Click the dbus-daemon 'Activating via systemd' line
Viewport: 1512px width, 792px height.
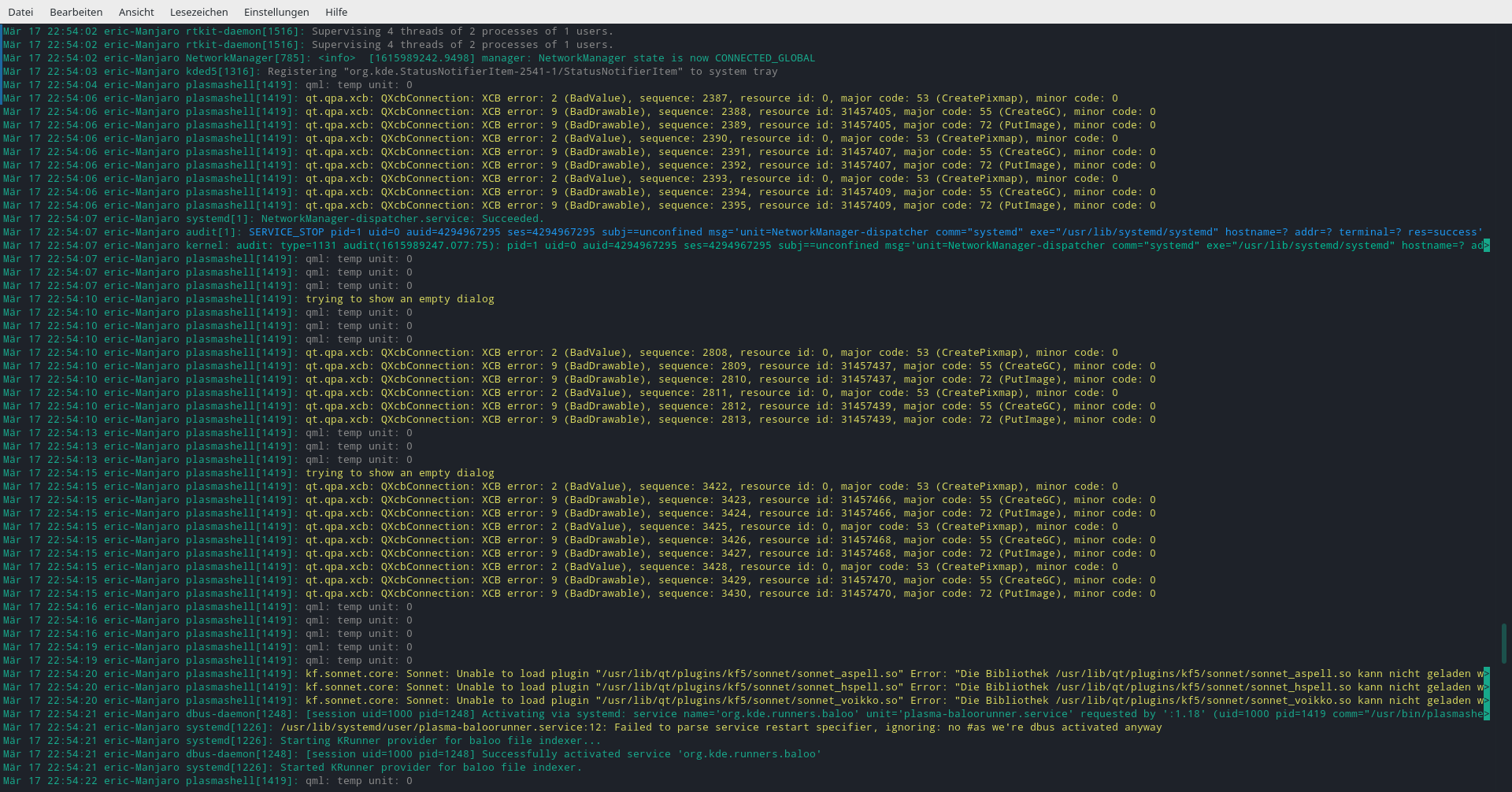click(747, 714)
